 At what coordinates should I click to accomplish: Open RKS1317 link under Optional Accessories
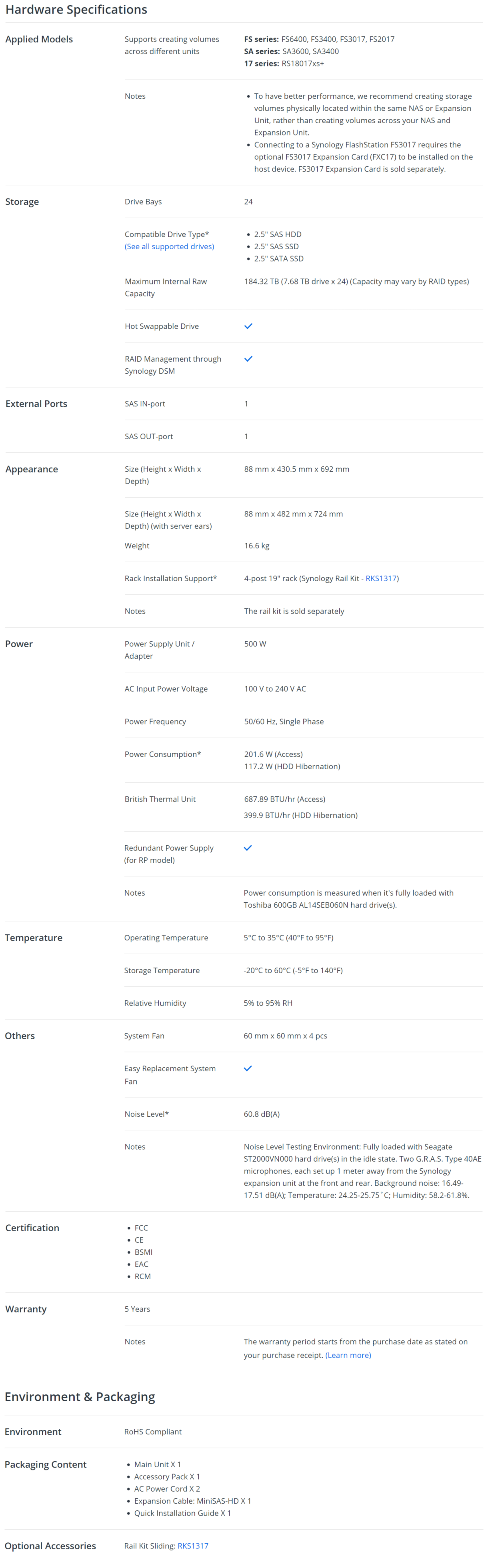(193, 1546)
